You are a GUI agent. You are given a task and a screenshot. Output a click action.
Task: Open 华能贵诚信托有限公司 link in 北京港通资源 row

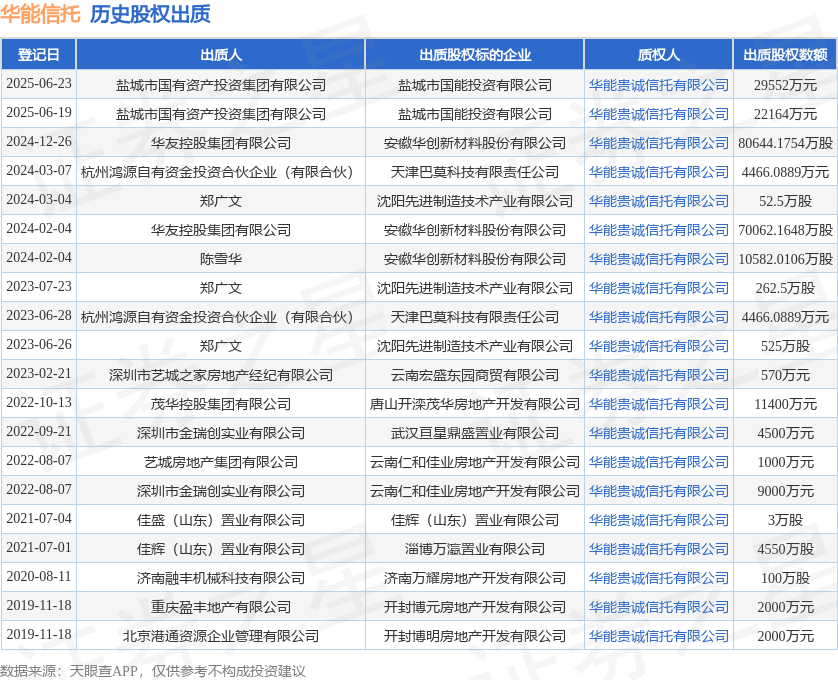[658, 636]
